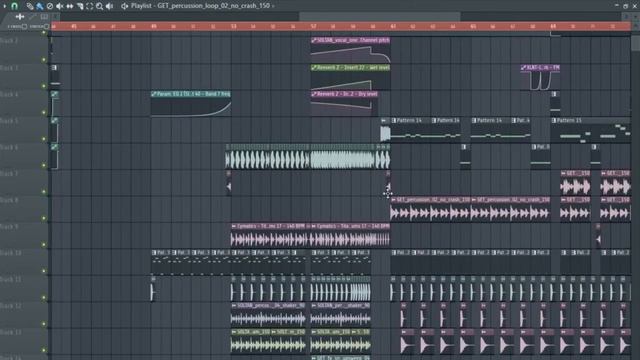
Task: Select the Paint brush tool
Action: pos(40,6)
